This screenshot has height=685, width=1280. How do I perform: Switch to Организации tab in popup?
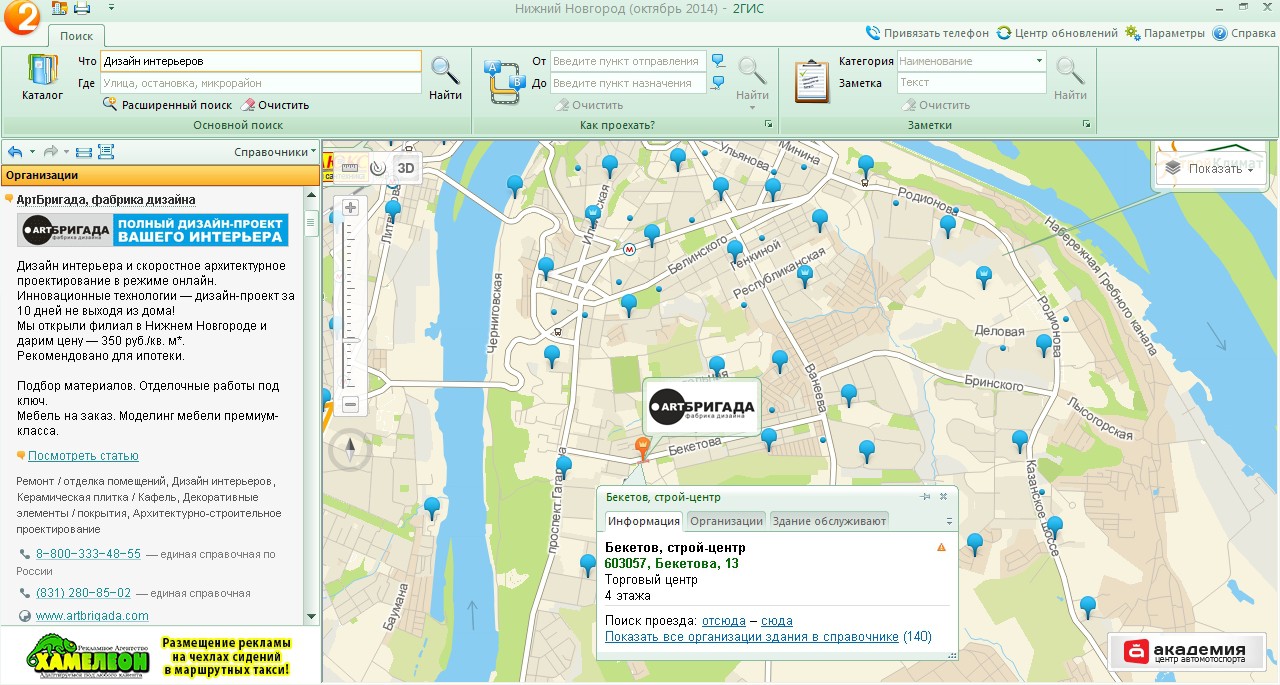point(726,520)
